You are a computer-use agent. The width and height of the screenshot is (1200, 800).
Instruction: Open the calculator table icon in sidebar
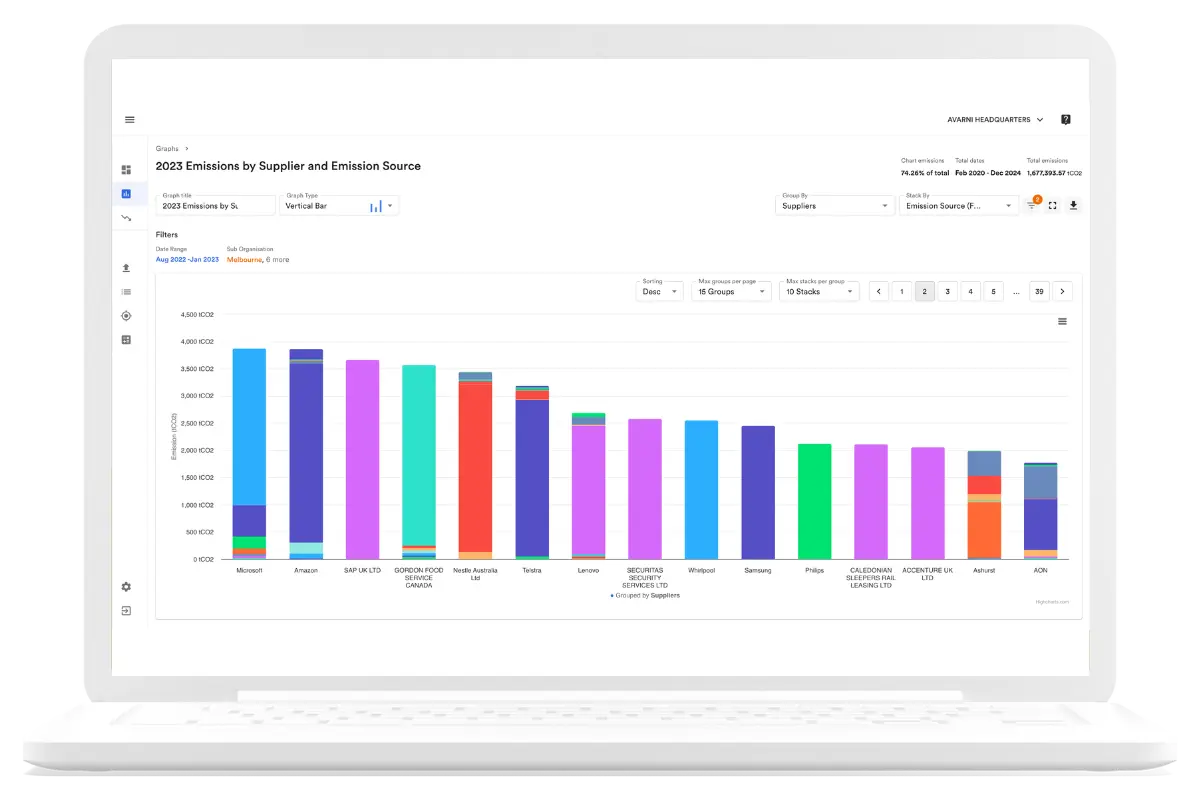click(x=126, y=340)
